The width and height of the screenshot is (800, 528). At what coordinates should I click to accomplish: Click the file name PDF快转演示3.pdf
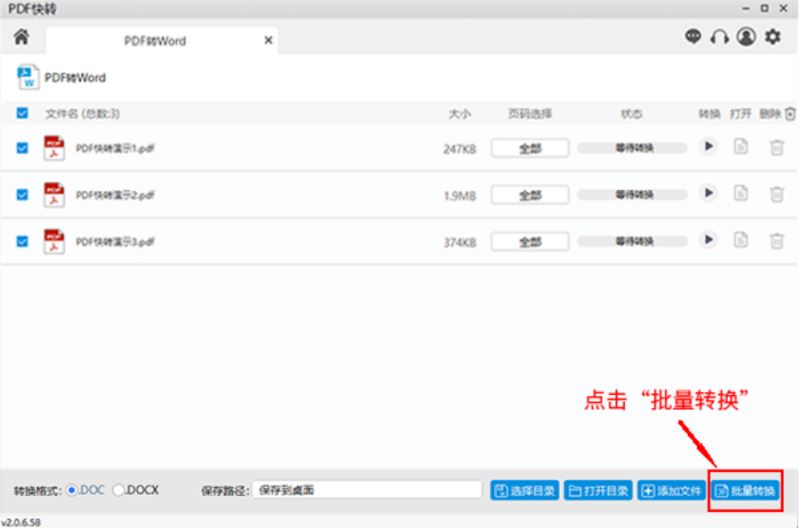115,242
